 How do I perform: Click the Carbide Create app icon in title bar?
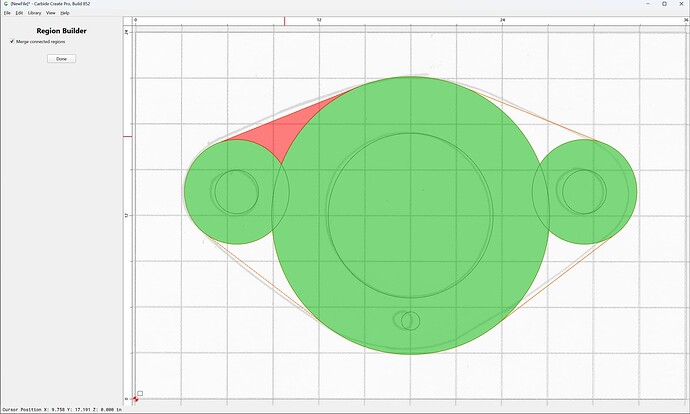(x=6, y=4)
